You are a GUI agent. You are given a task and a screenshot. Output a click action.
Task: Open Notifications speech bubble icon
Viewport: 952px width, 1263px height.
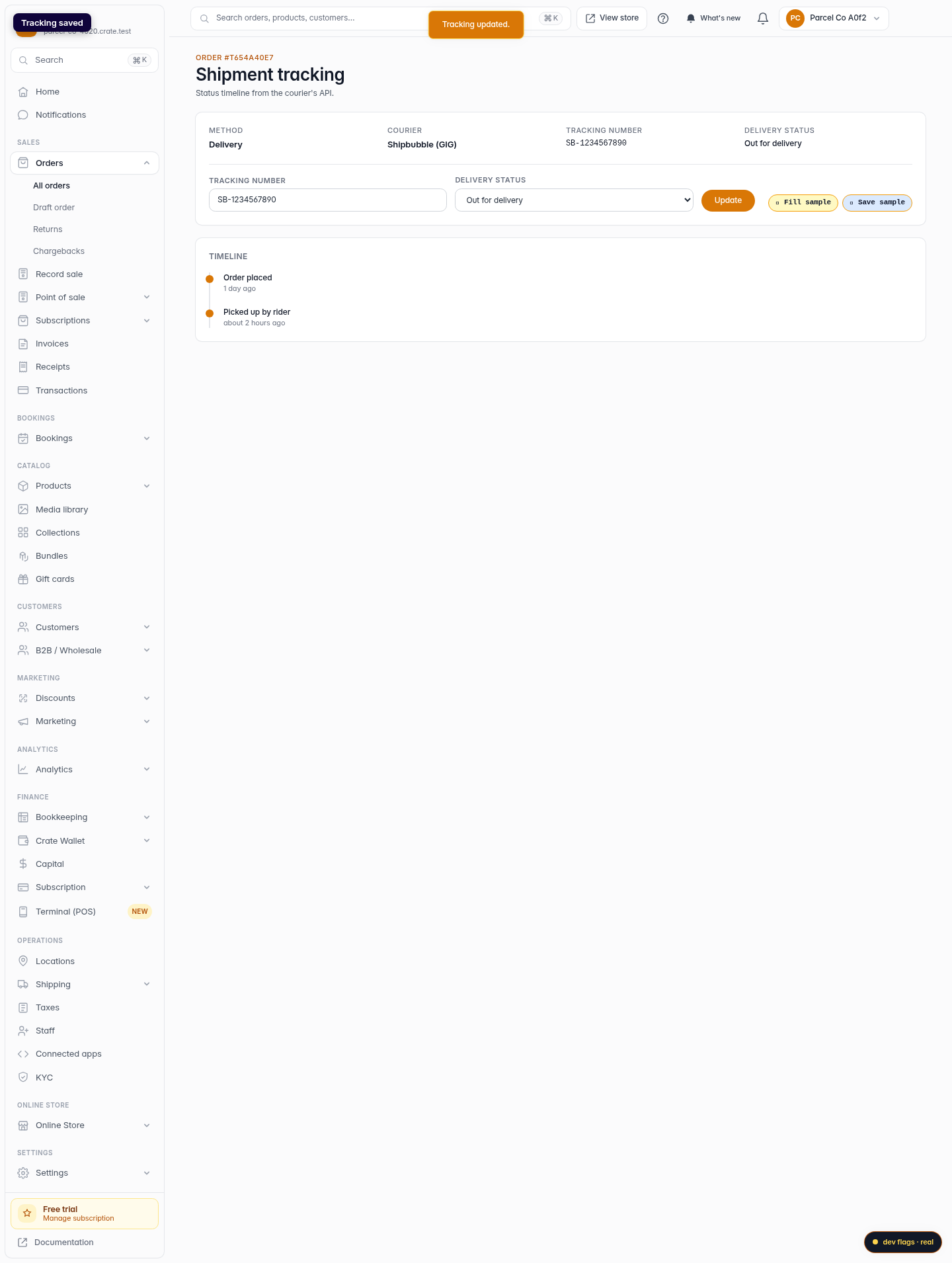[23, 115]
